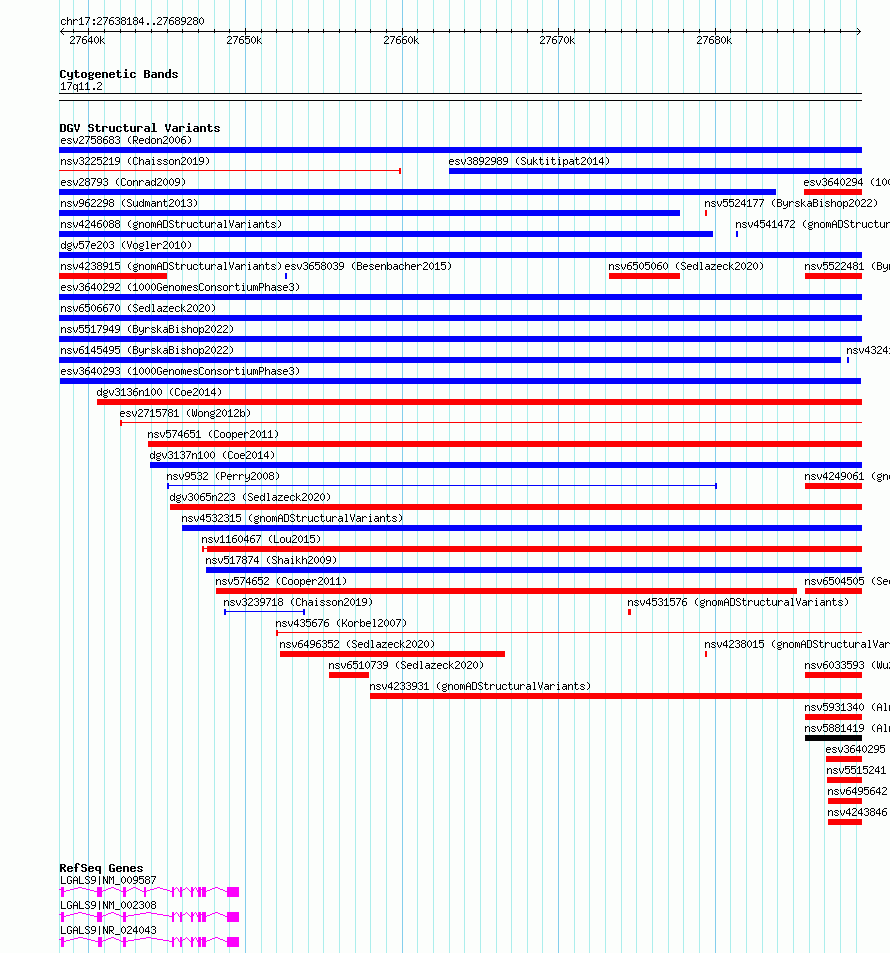
Task: Click short red bar of nsv6510739
Action: click(x=349, y=675)
